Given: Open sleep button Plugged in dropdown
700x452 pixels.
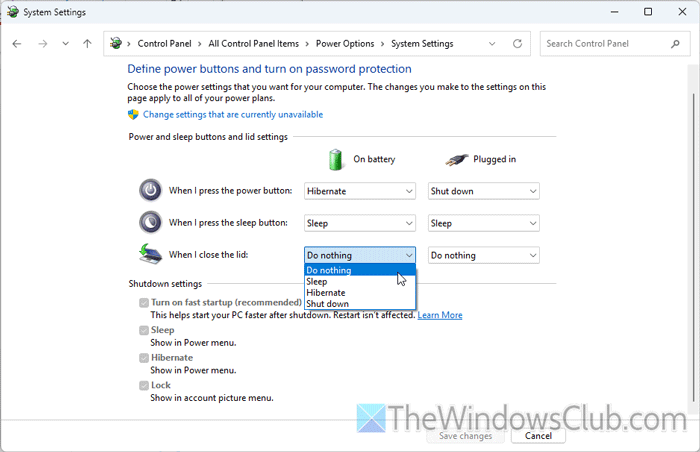Looking at the screenshot, I should coord(483,223).
